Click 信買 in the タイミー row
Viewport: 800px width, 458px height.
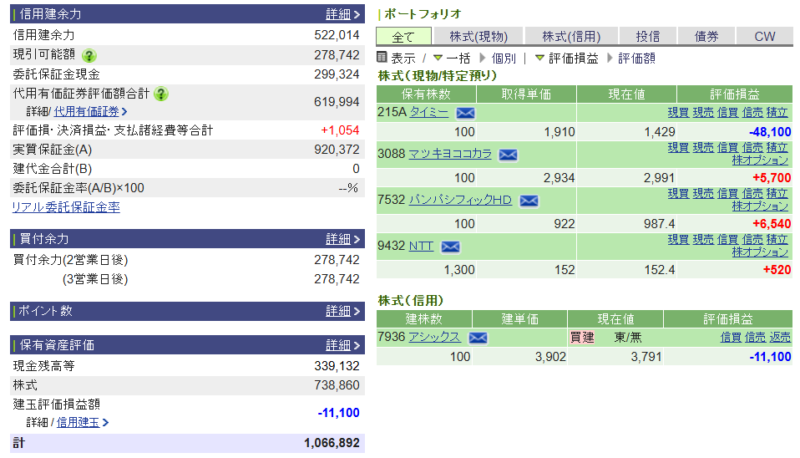pos(728,113)
